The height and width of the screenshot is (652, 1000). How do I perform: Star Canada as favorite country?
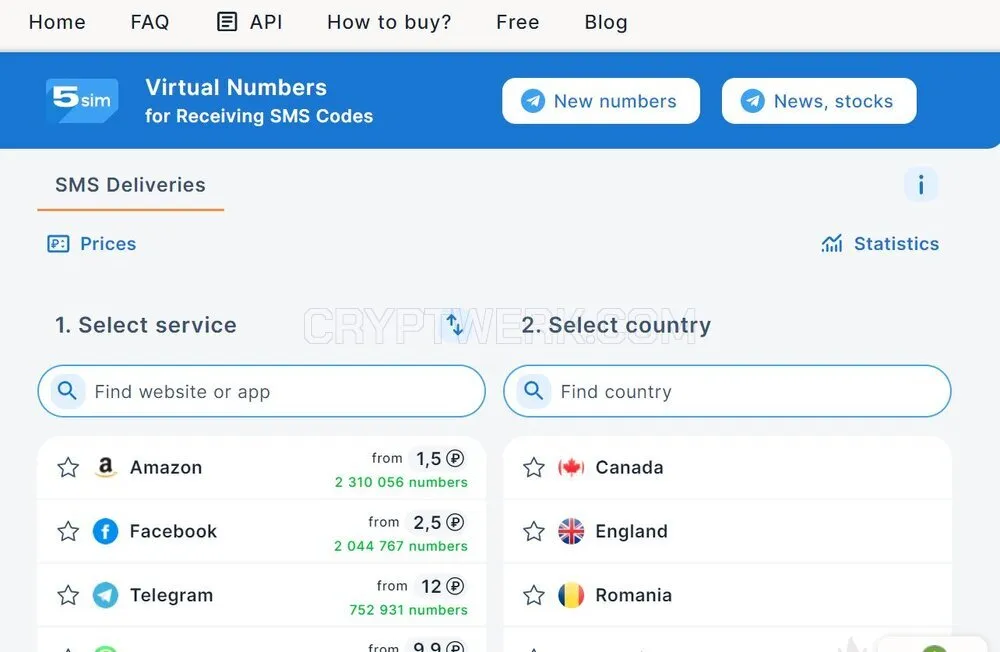(534, 467)
